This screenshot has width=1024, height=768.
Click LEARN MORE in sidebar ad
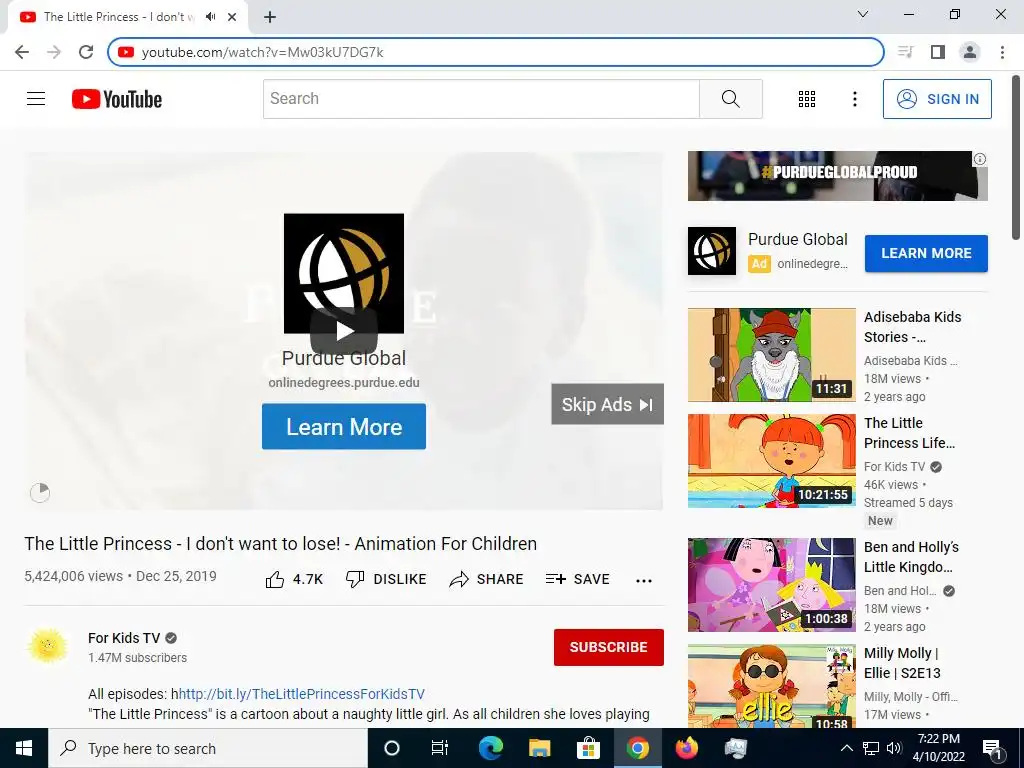(926, 253)
